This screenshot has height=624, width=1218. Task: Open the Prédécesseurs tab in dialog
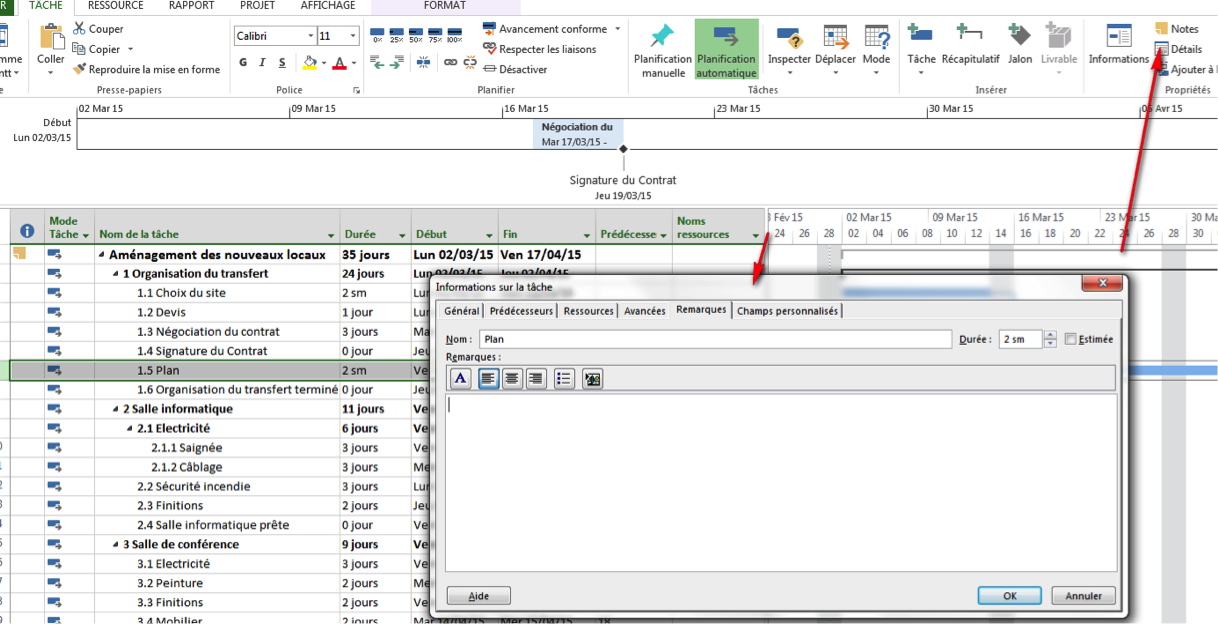coord(521,311)
